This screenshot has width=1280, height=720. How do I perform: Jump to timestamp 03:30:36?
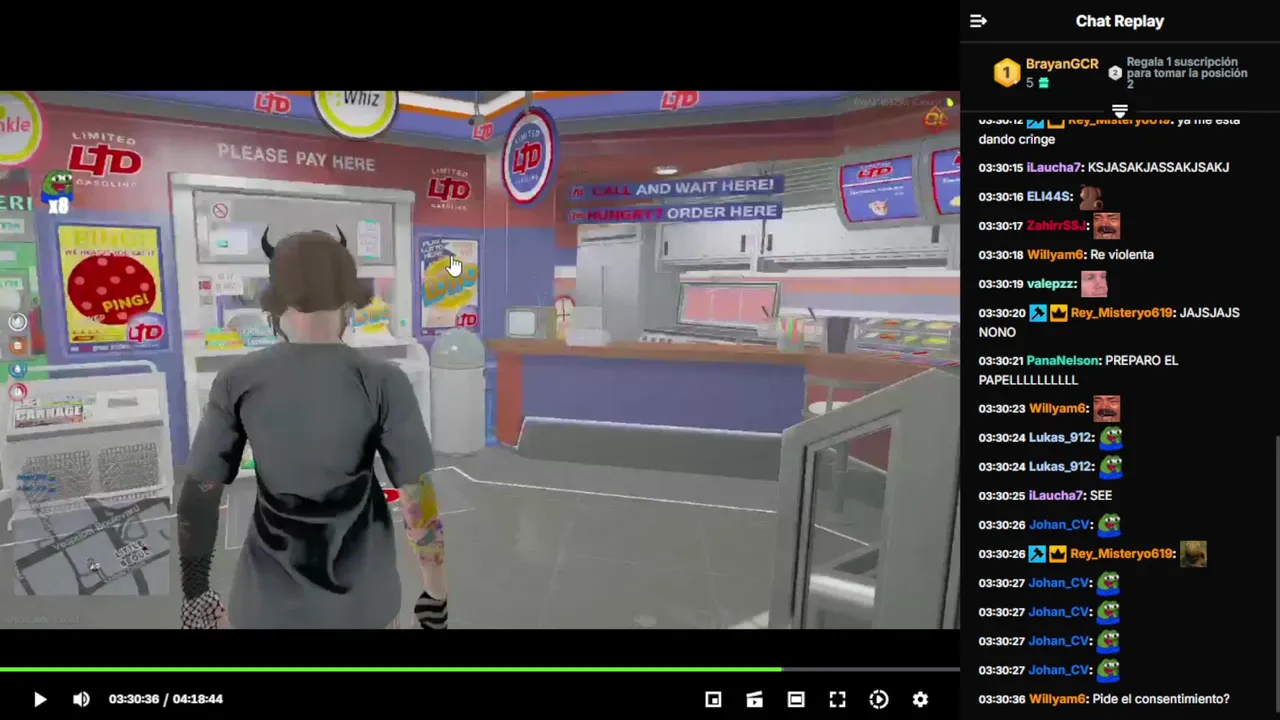point(1001,700)
